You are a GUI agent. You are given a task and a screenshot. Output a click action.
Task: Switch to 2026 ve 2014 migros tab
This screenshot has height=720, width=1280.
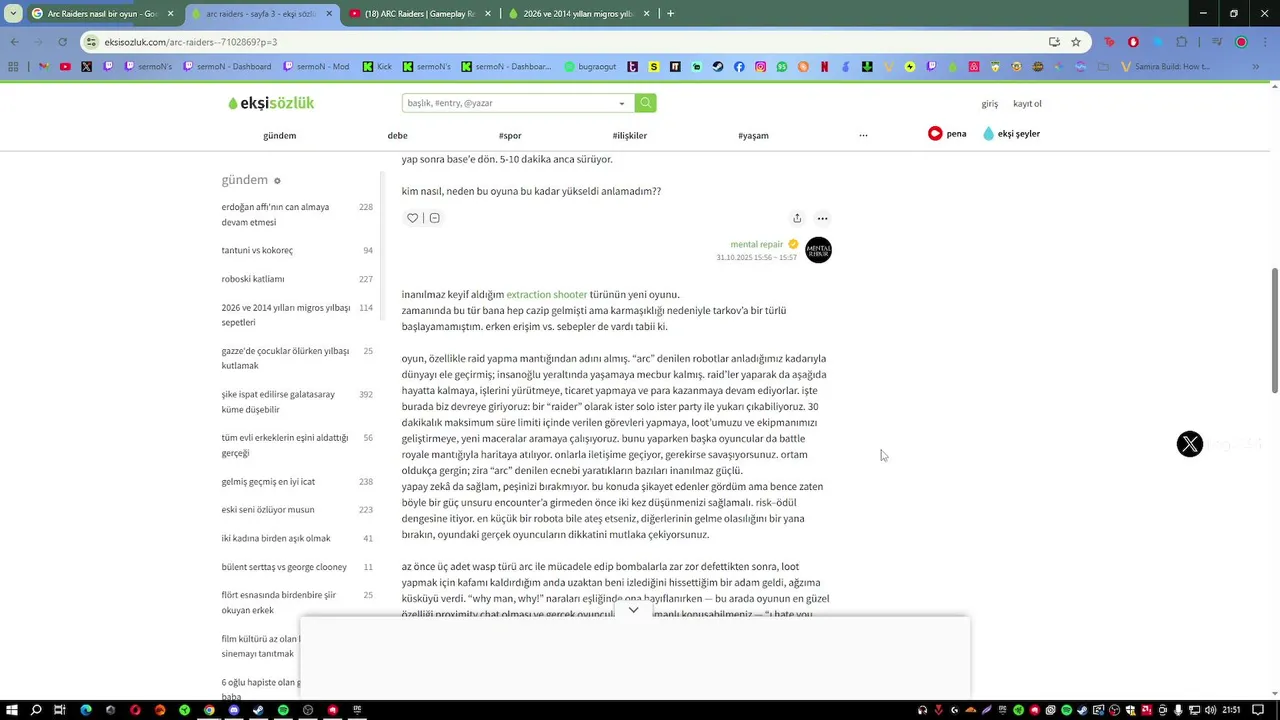[x=577, y=14]
